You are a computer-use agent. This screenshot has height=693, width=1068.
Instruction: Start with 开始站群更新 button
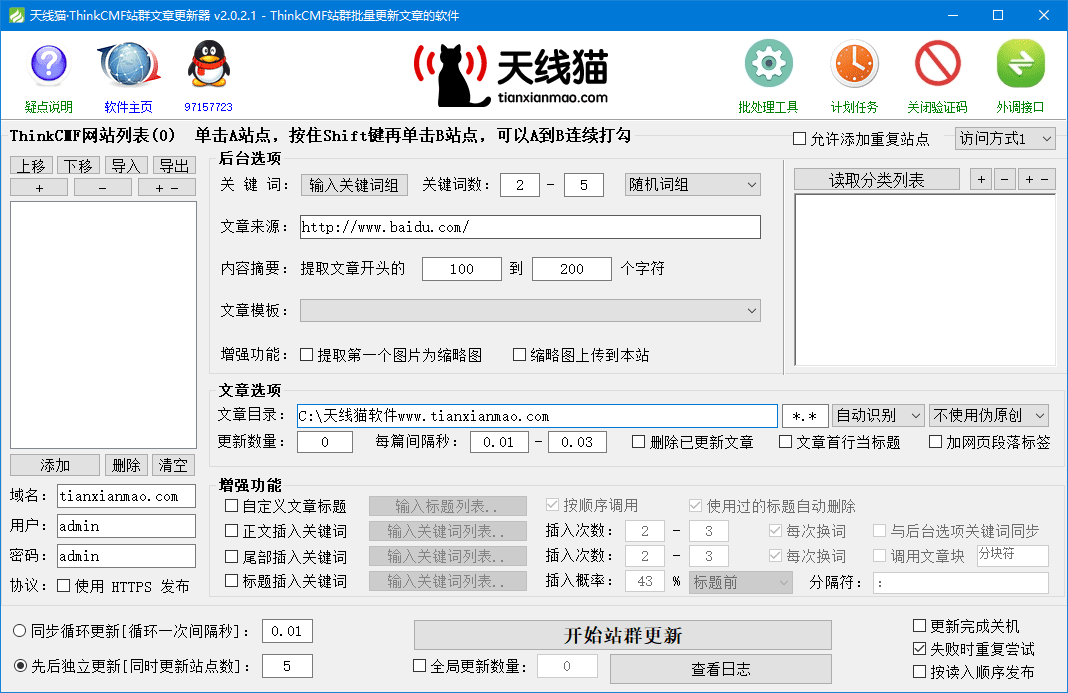(x=623, y=635)
